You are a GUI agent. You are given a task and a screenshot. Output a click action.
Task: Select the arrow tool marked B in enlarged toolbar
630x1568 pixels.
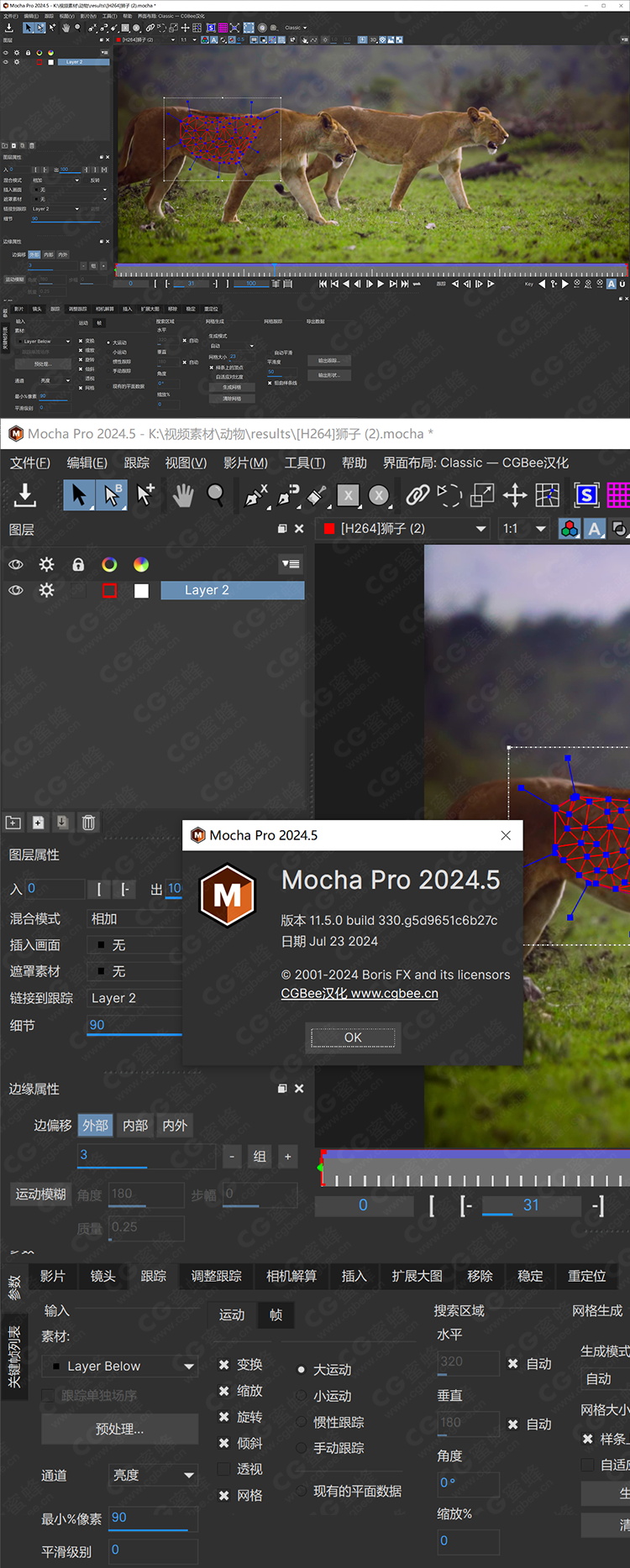[x=111, y=495]
